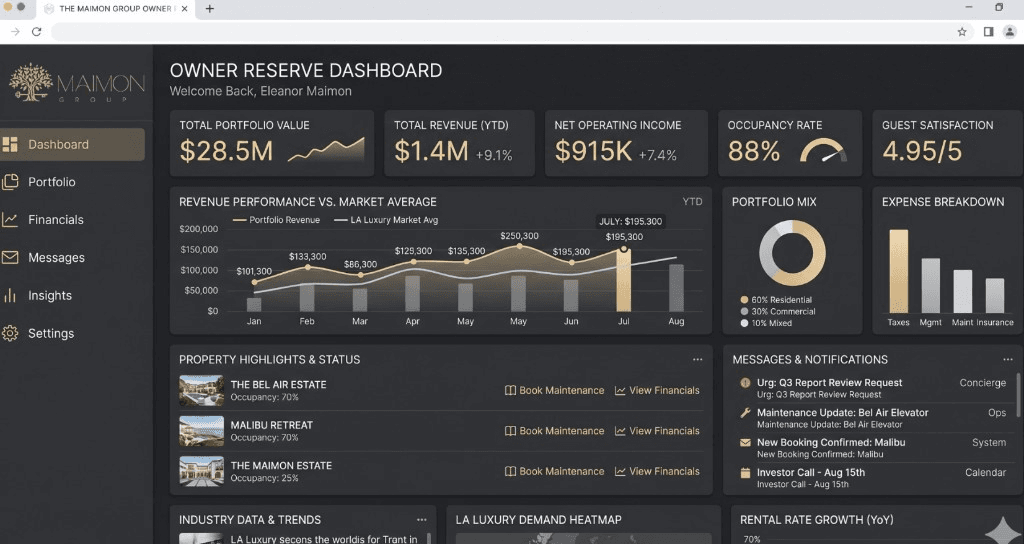Click the calendar icon by Investor Call

(x=745, y=473)
